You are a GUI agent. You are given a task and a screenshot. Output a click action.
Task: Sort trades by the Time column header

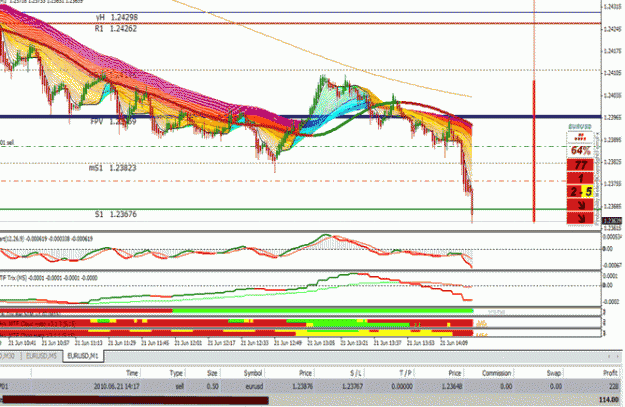pyautogui.click(x=132, y=373)
